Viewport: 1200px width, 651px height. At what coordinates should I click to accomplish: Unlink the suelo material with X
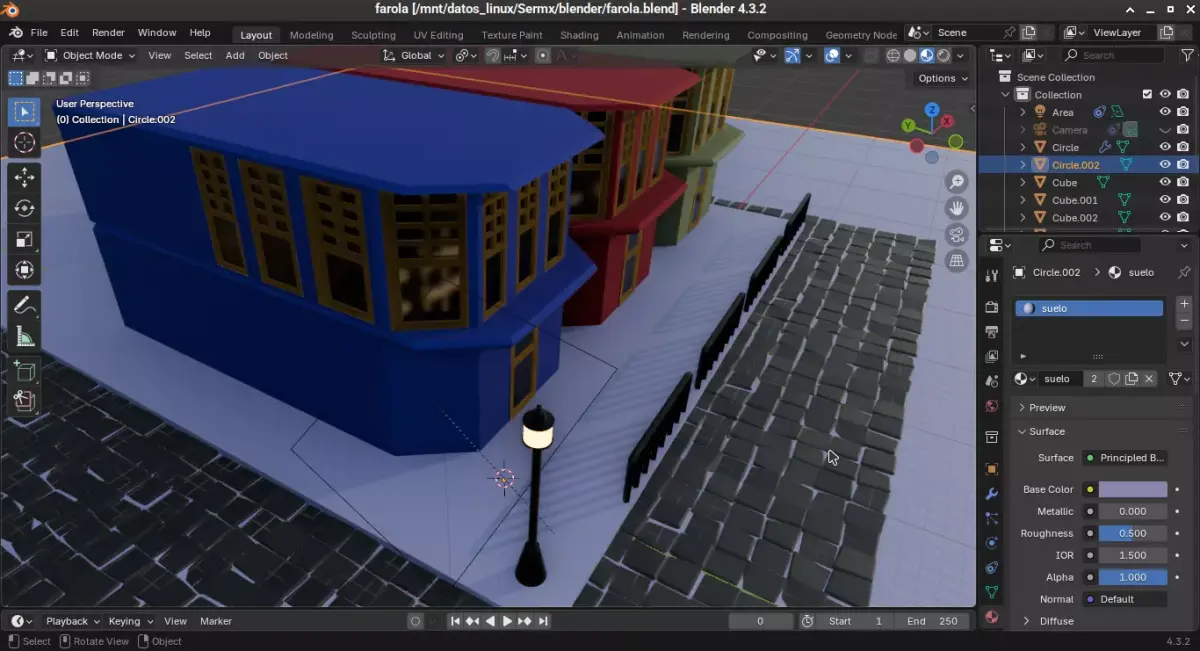1149,379
